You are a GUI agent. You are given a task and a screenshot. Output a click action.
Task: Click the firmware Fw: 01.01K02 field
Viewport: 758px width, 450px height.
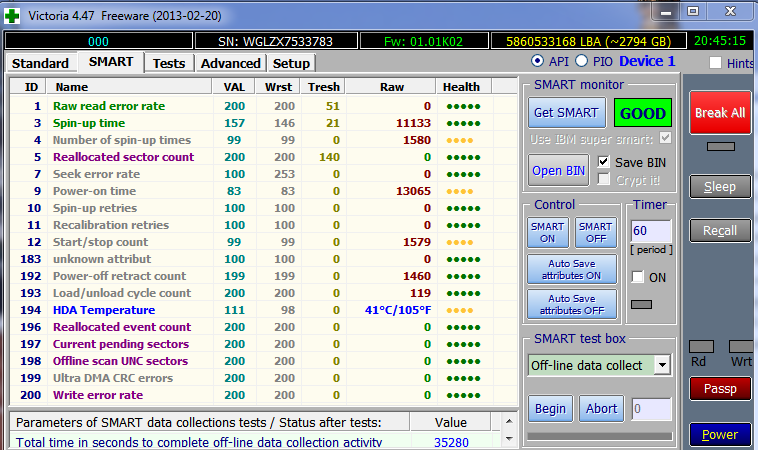pos(423,41)
